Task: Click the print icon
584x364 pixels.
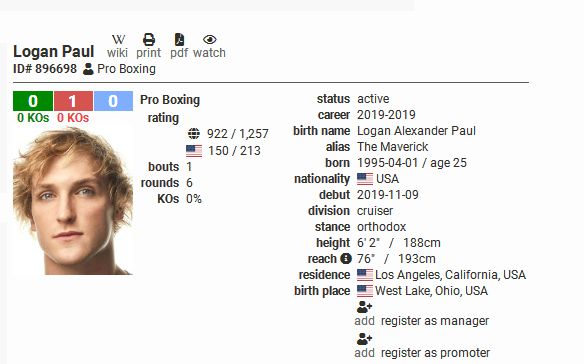Action: pyautogui.click(x=149, y=39)
